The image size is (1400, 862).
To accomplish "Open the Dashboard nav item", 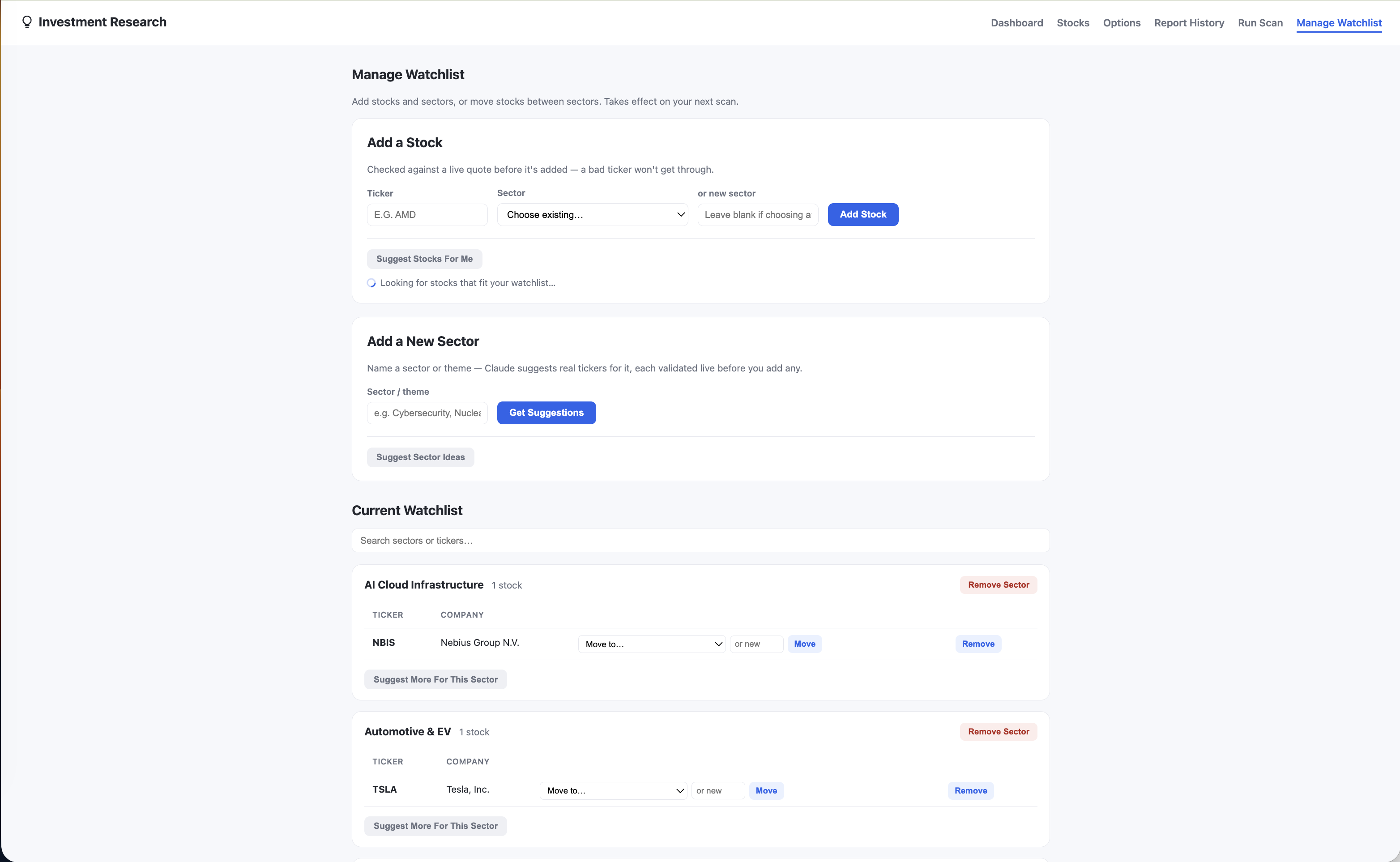I will (1017, 23).
